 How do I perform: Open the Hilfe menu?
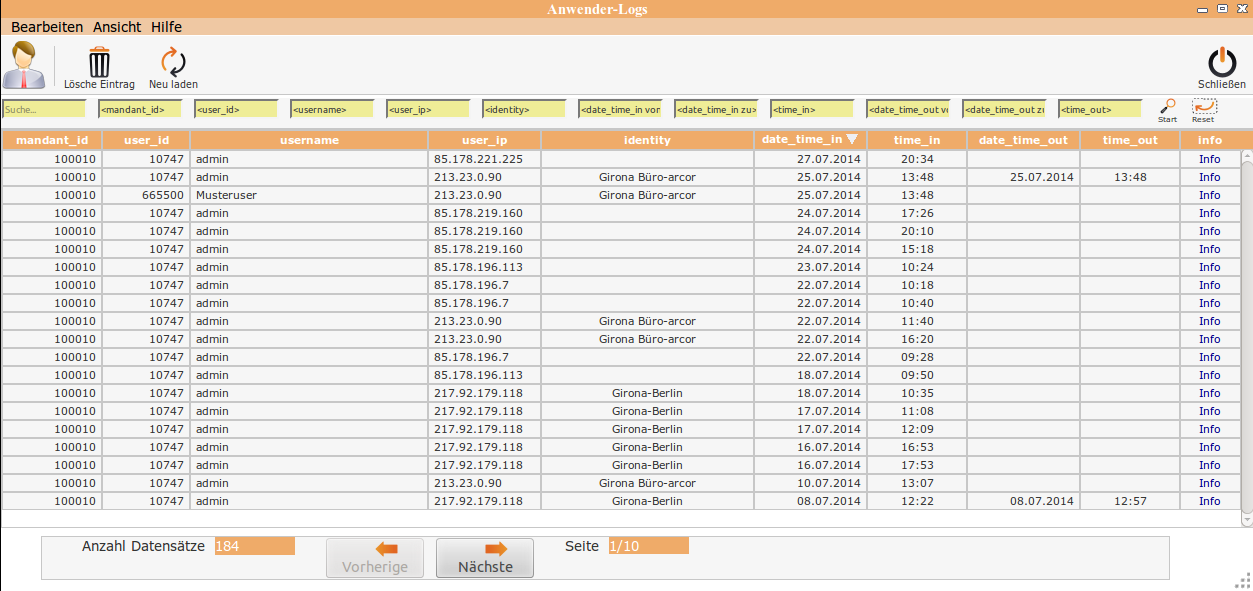tap(166, 27)
